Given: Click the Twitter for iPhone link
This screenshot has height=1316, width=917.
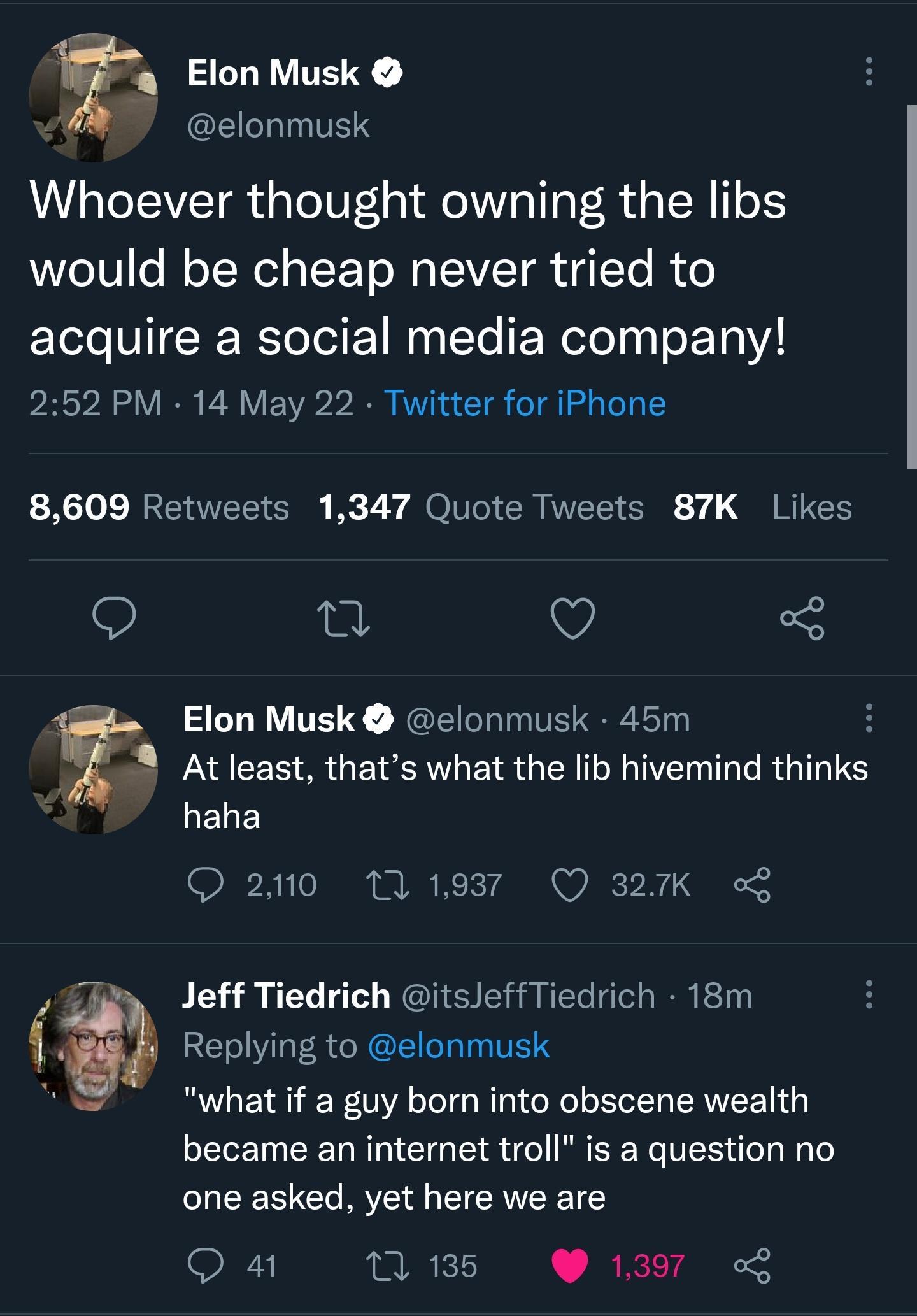Looking at the screenshot, I should coord(527,402).
